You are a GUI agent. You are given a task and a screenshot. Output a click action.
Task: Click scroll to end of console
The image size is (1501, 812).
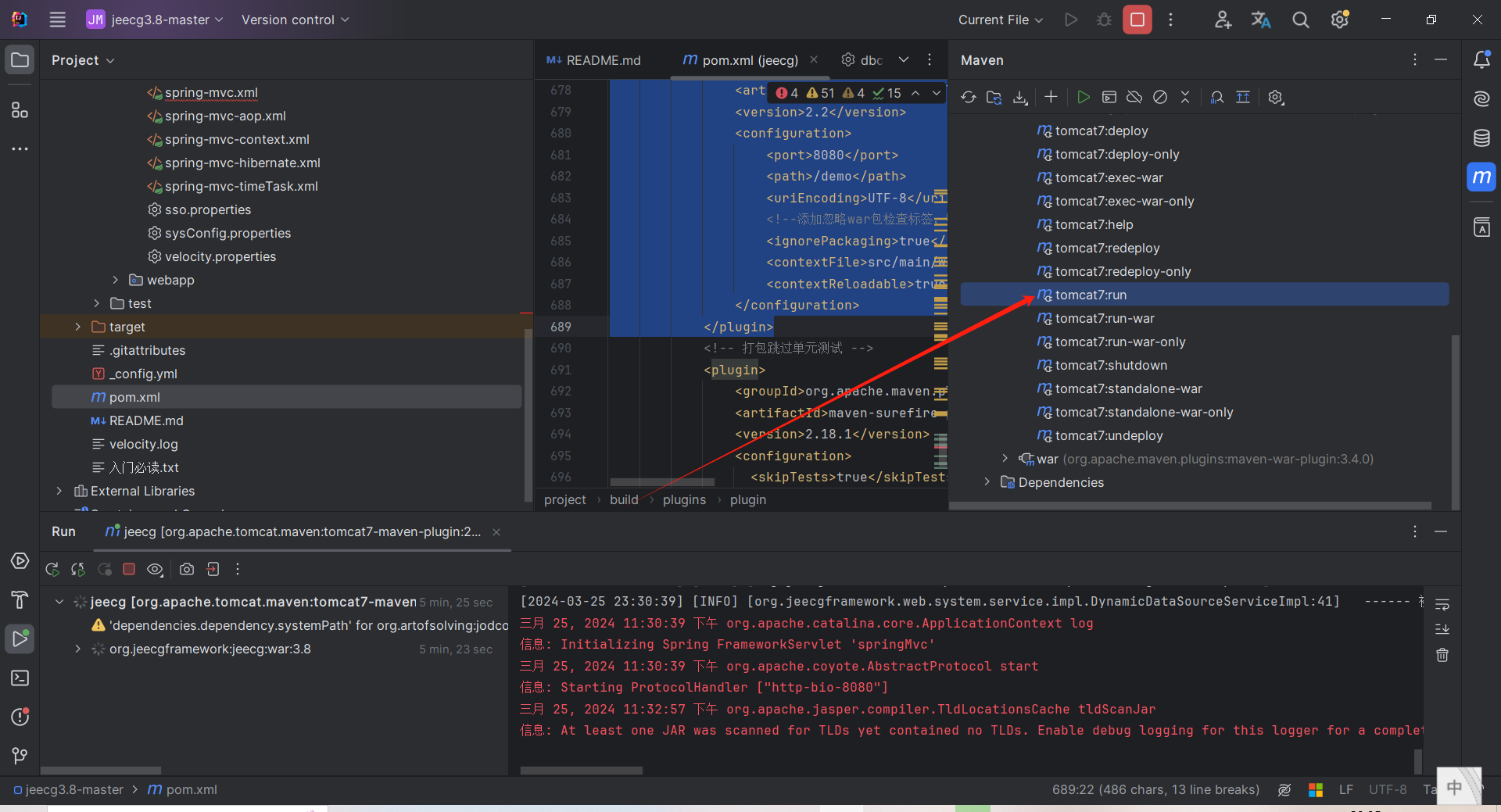coord(1442,629)
